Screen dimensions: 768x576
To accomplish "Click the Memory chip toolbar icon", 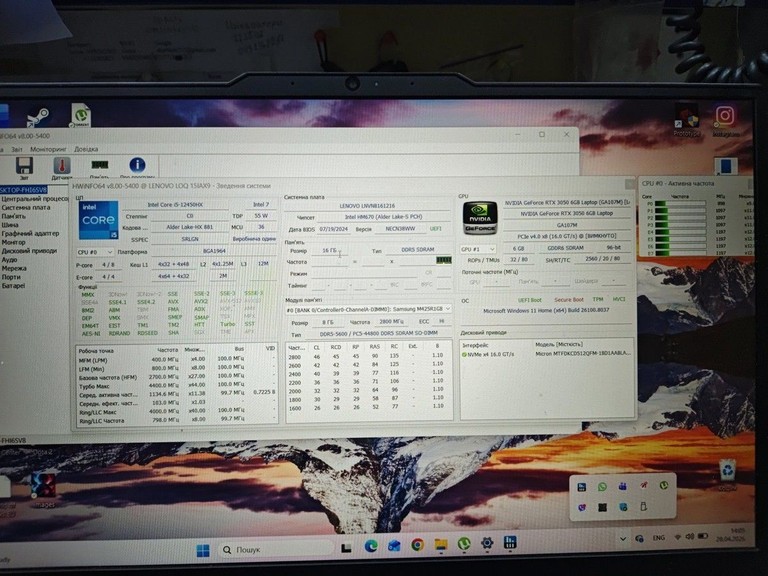I will tap(100, 165).
